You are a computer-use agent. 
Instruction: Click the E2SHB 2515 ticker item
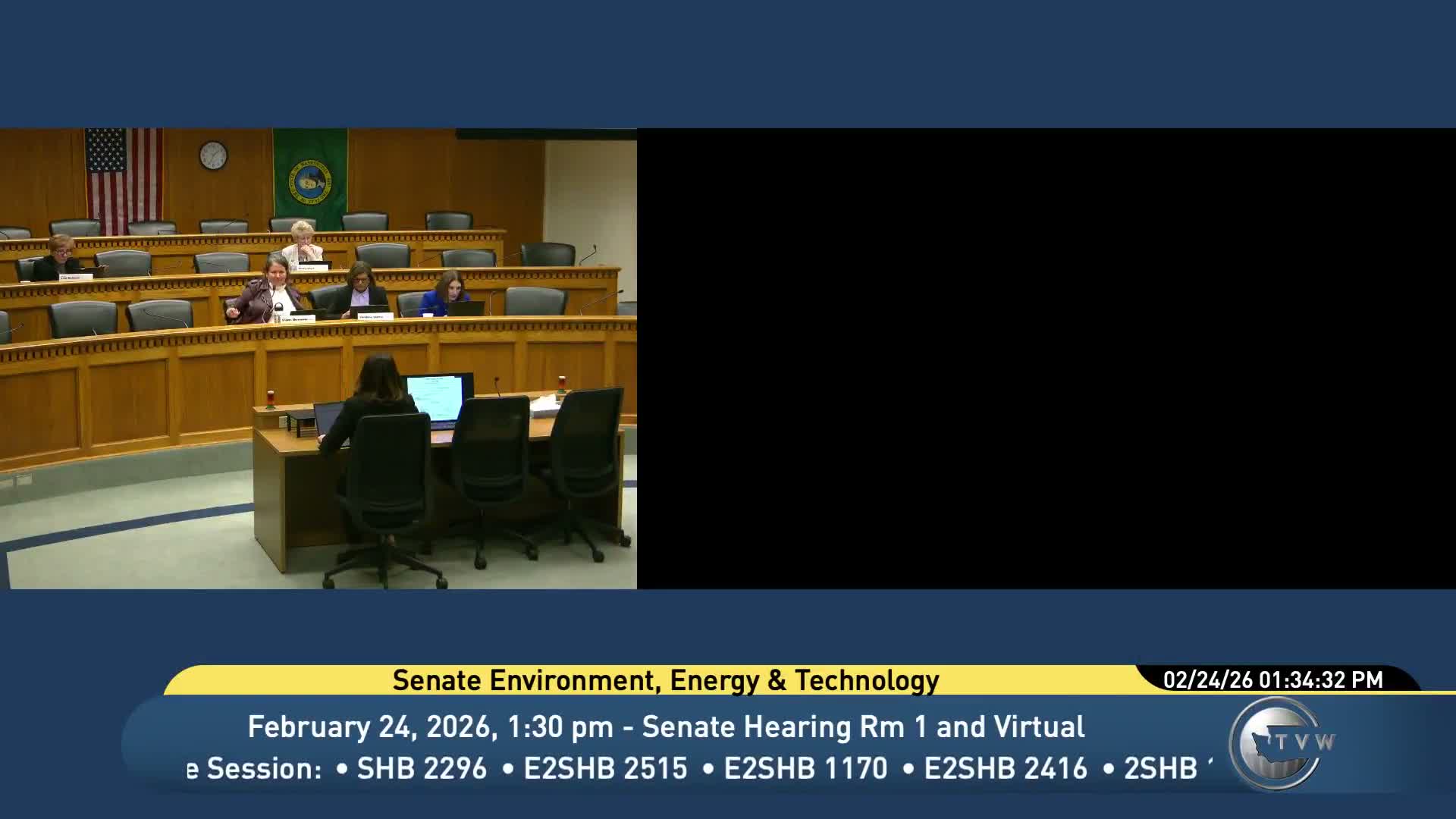(x=605, y=768)
